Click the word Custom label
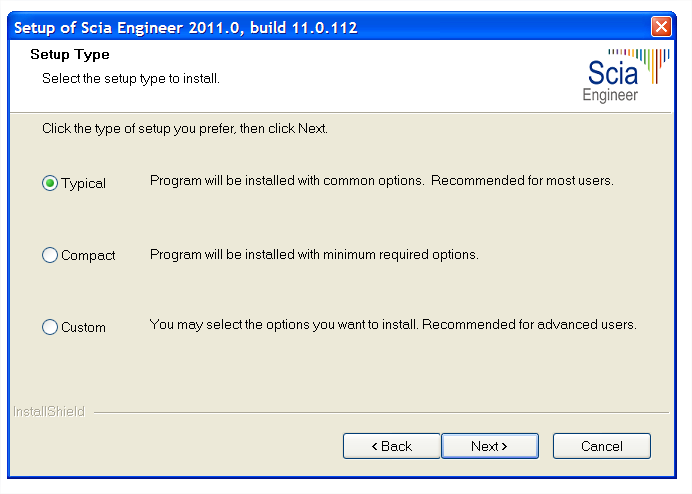Image resolution: width=692 pixels, height=494 pixels. click(x=83, y=327)
